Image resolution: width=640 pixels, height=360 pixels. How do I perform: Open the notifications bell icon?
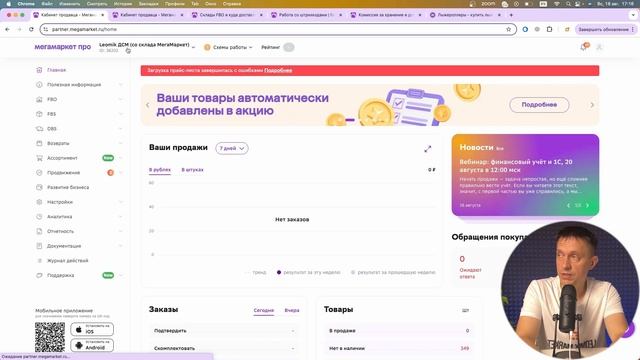584,47
